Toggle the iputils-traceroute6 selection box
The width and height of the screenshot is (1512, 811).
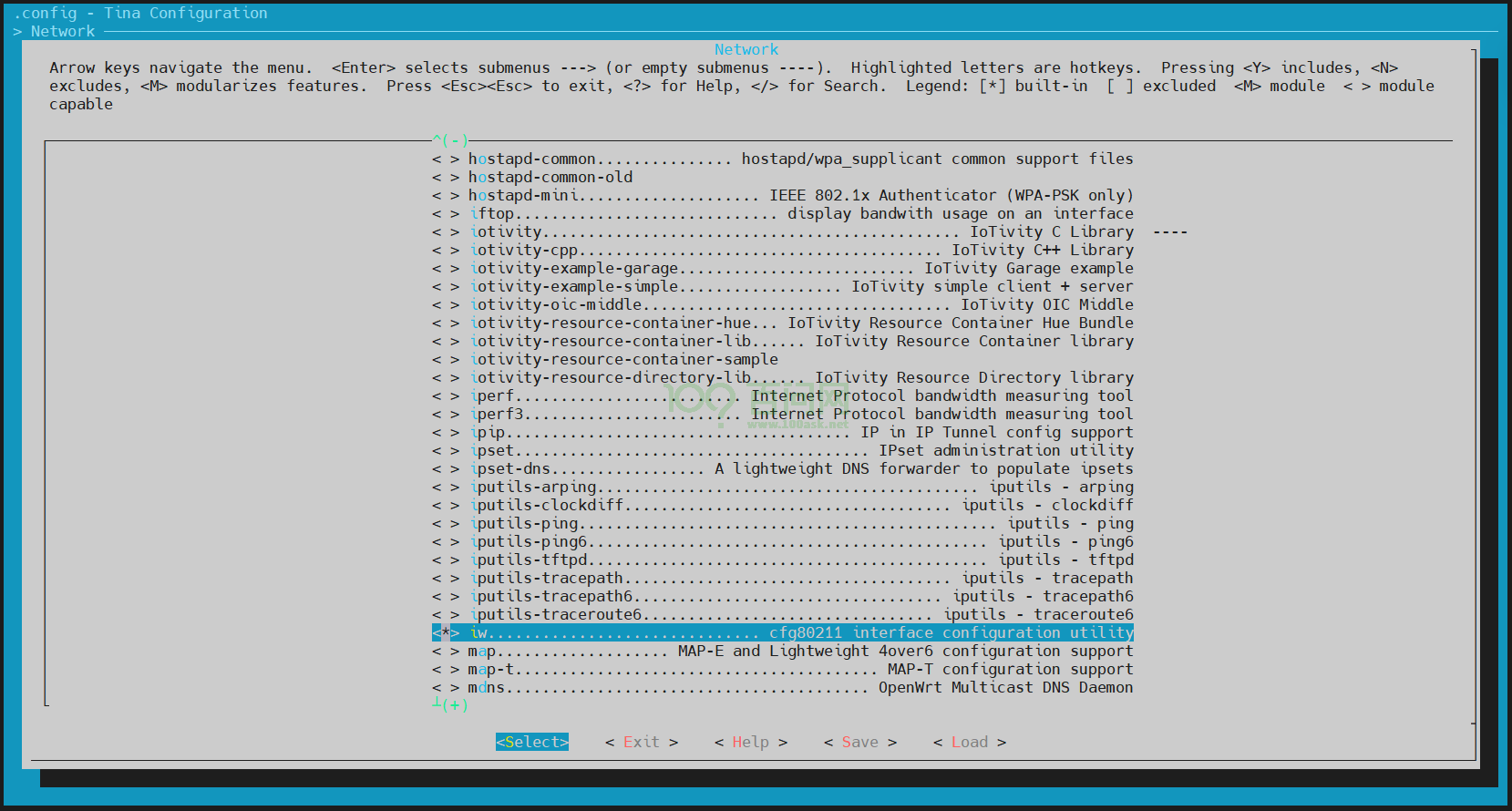[446, 614]
